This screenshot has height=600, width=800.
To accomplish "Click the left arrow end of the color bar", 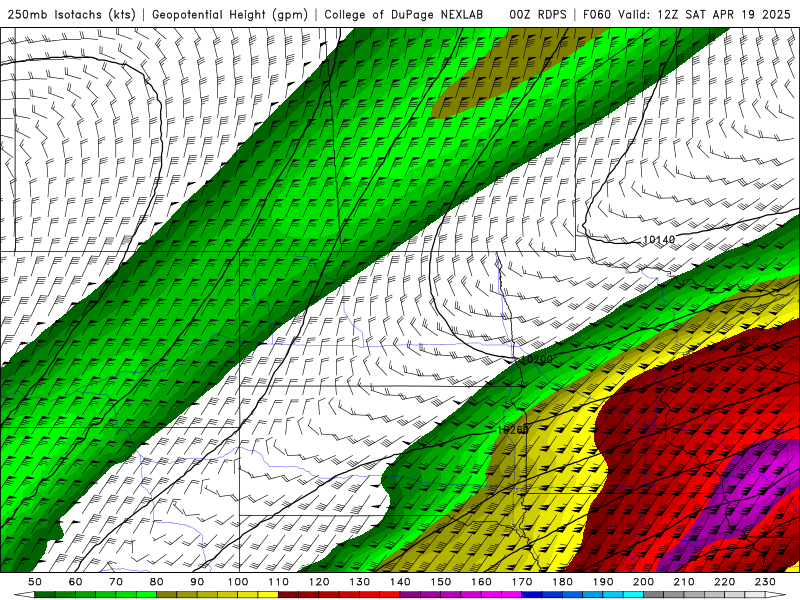I will 24,594.
